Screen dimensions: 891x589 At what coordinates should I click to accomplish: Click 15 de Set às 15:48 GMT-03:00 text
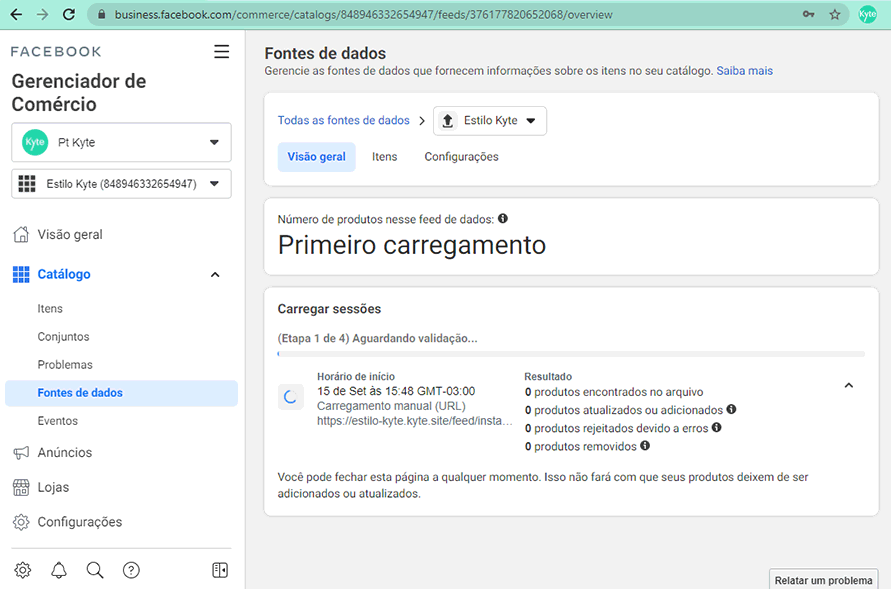[396, 391]
